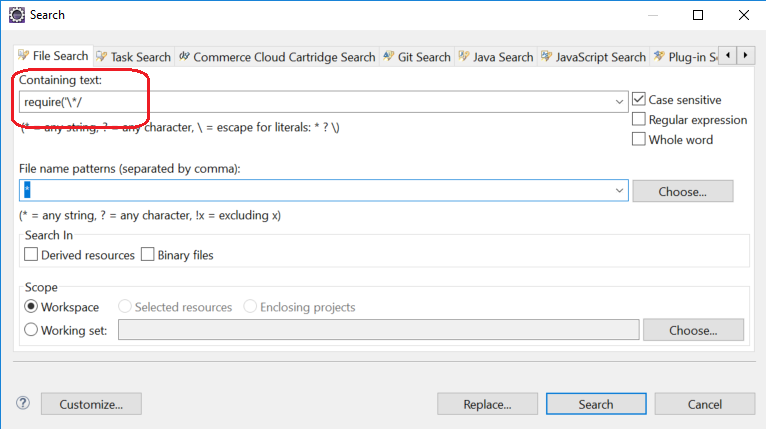766x429 pixels.
Task: Click the Commerce Cloud Cartridge Search icon
Action: click(185, 57)
